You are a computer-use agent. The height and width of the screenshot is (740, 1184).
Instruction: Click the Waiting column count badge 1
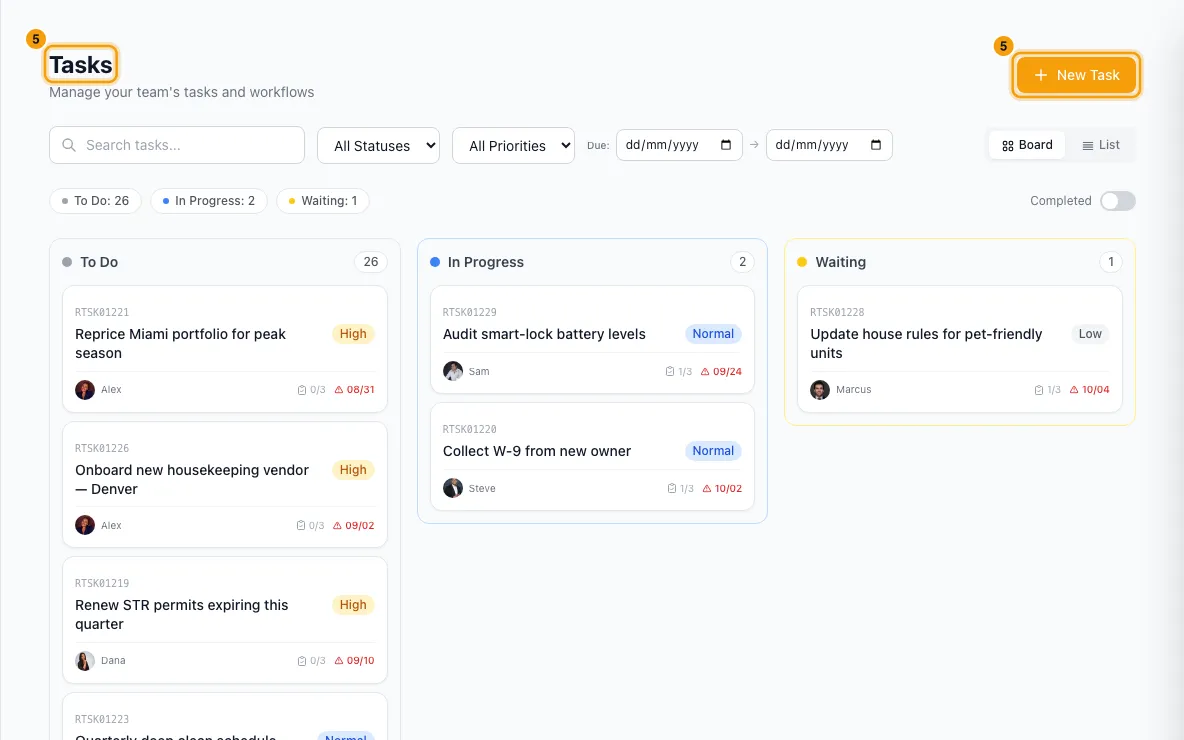[x=1111, y=262]
